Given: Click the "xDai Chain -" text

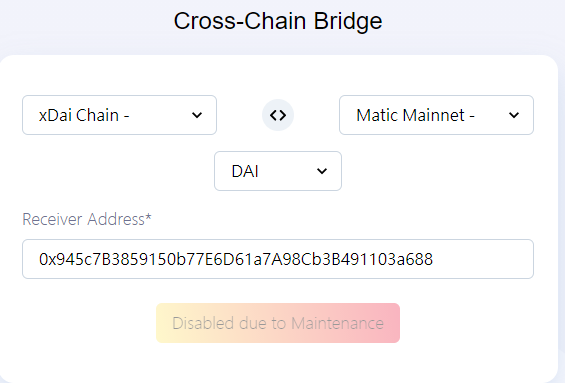Looking at the screenshot, I should [84, 115].
